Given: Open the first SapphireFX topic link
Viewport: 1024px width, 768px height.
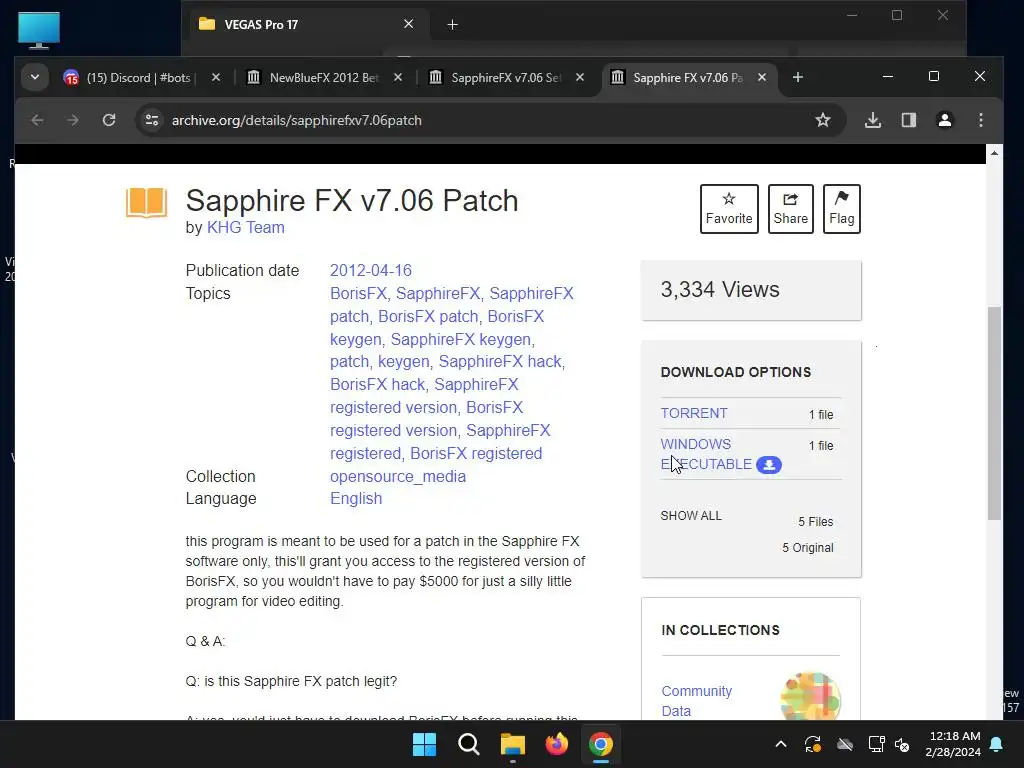Looking at the screenshot, I should 438,293.
